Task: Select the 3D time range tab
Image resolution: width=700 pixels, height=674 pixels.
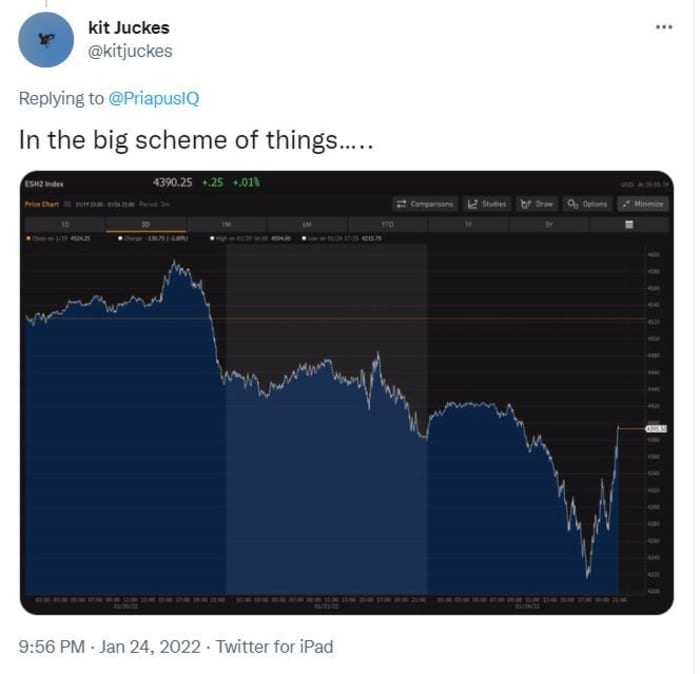Action: tap(146, 225)
